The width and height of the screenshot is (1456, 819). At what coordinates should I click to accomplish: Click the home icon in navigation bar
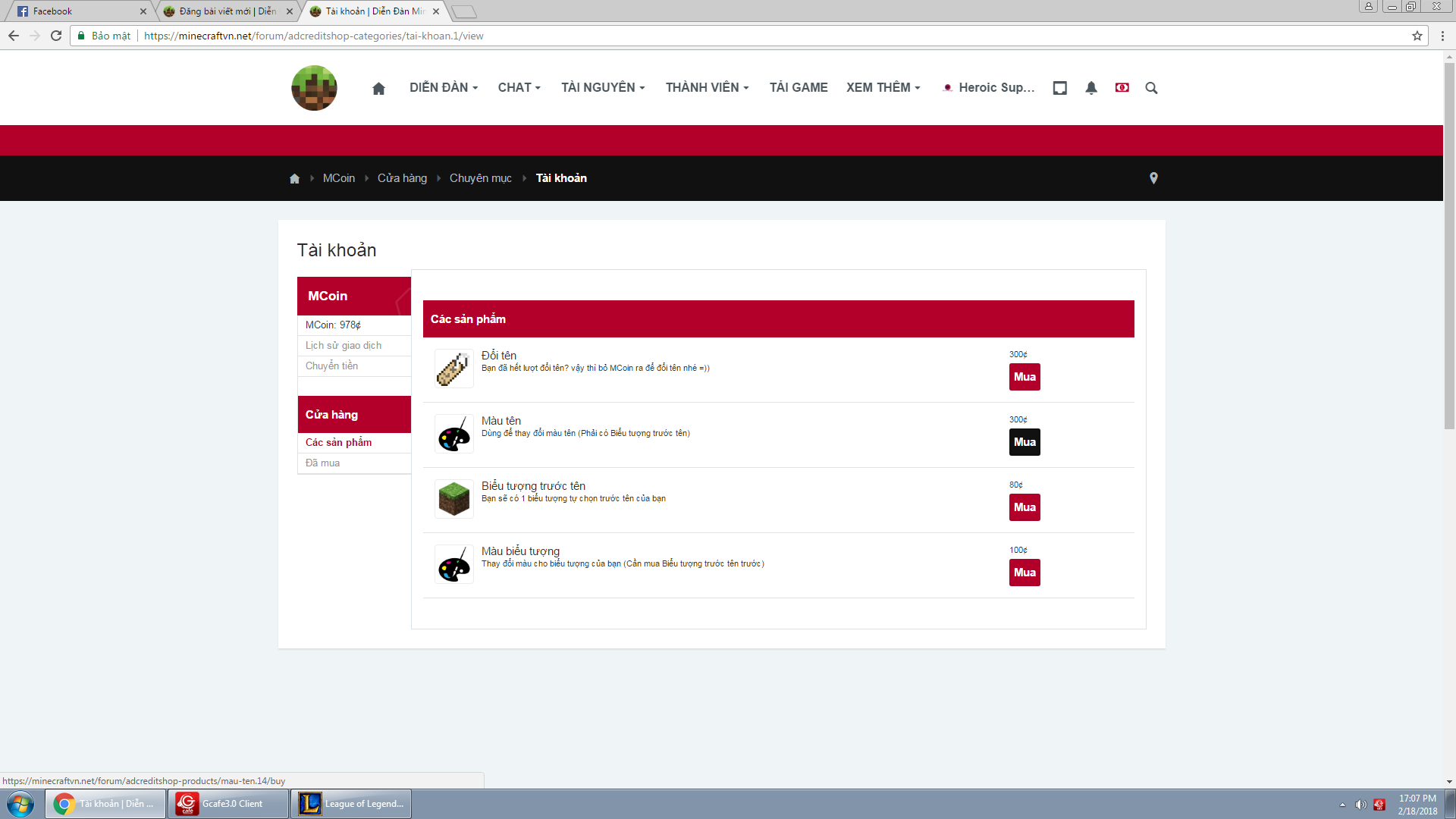pos(378,88)
